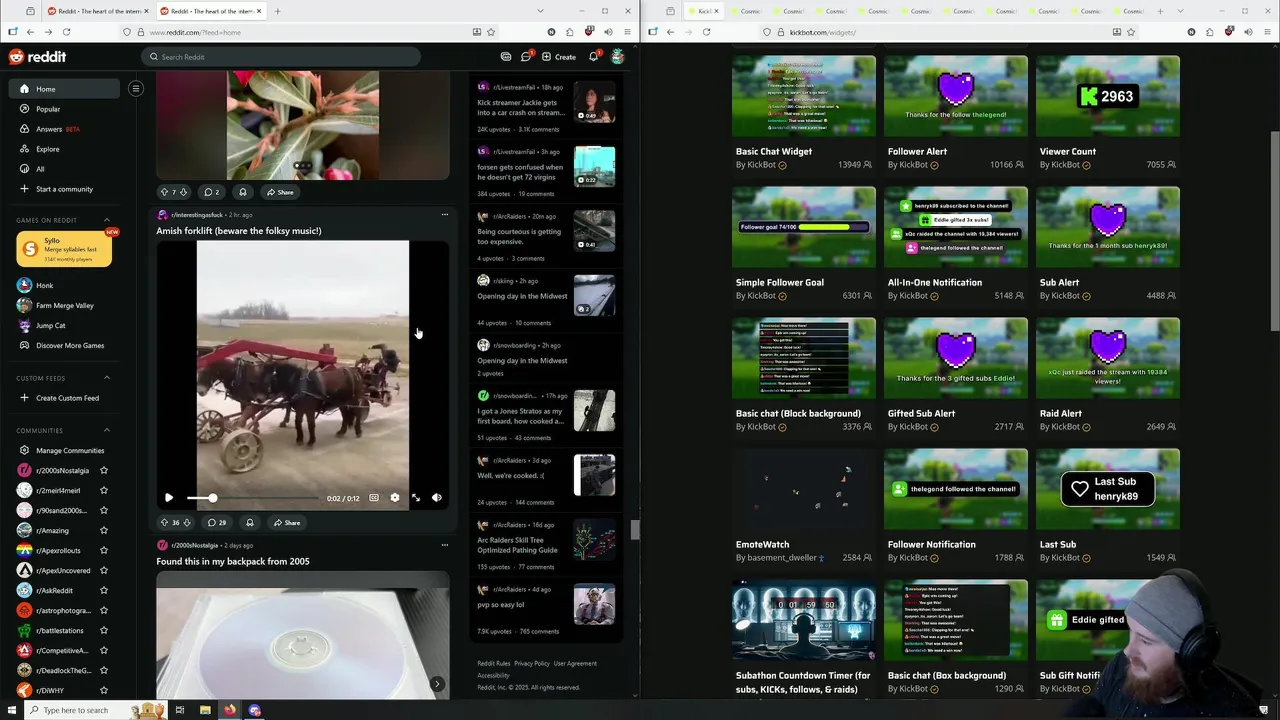Favorite r/2meirl4meirl with star

[104, 490]
